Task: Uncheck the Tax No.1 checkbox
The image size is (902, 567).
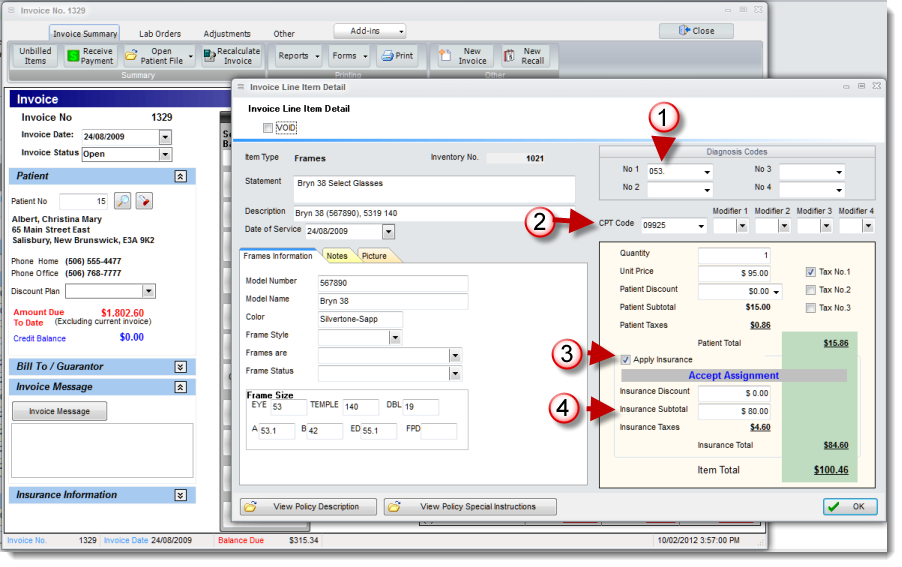Action: (x=811, y=272)
